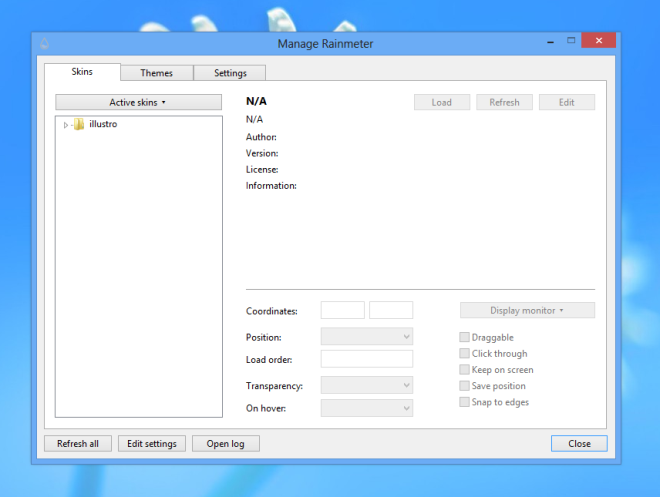Switch to the Settings tab
Image resolution: width=660 pixels, height=497 pixels.
230,73
